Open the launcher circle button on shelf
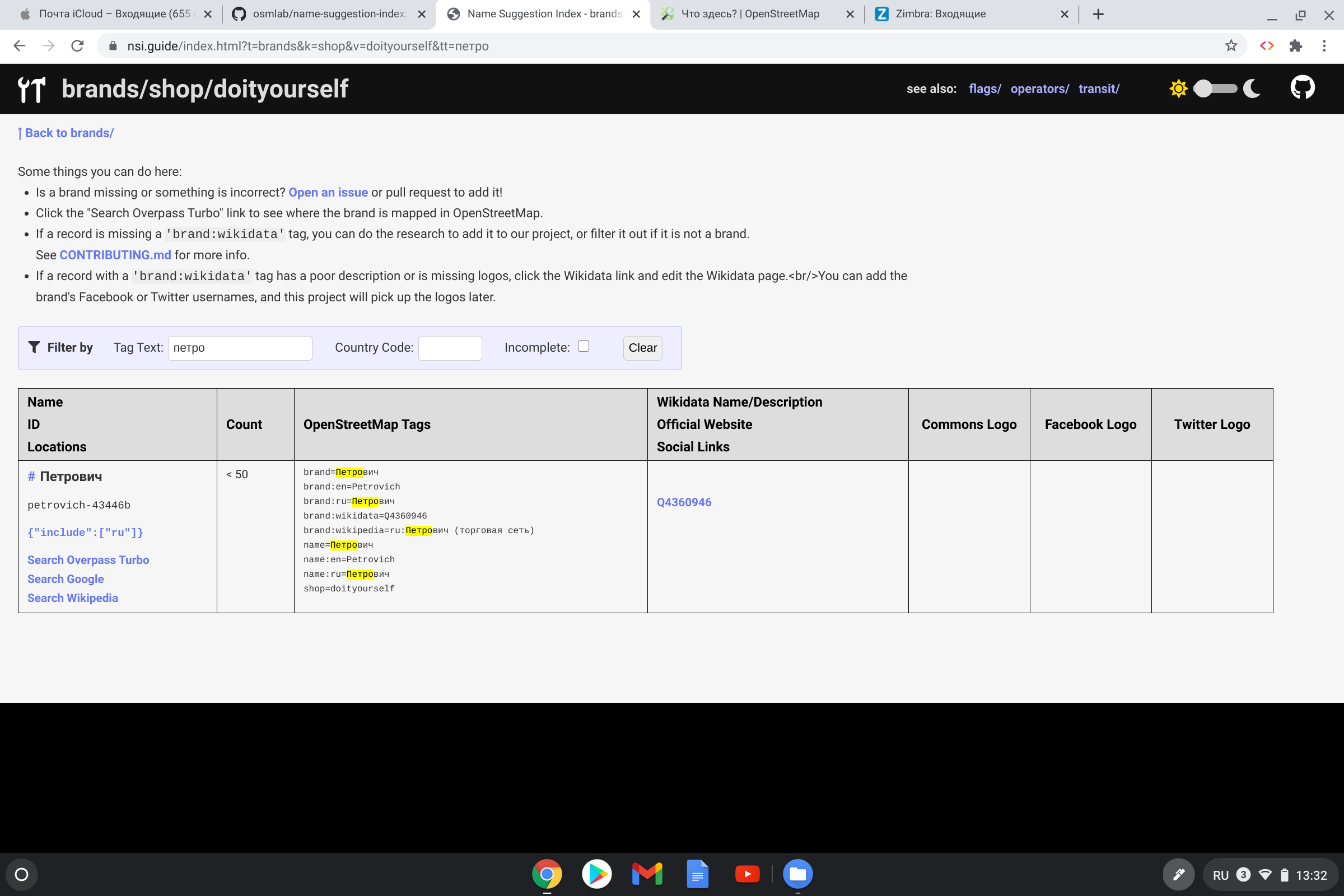1344x896 pixels. coord(22,874)
